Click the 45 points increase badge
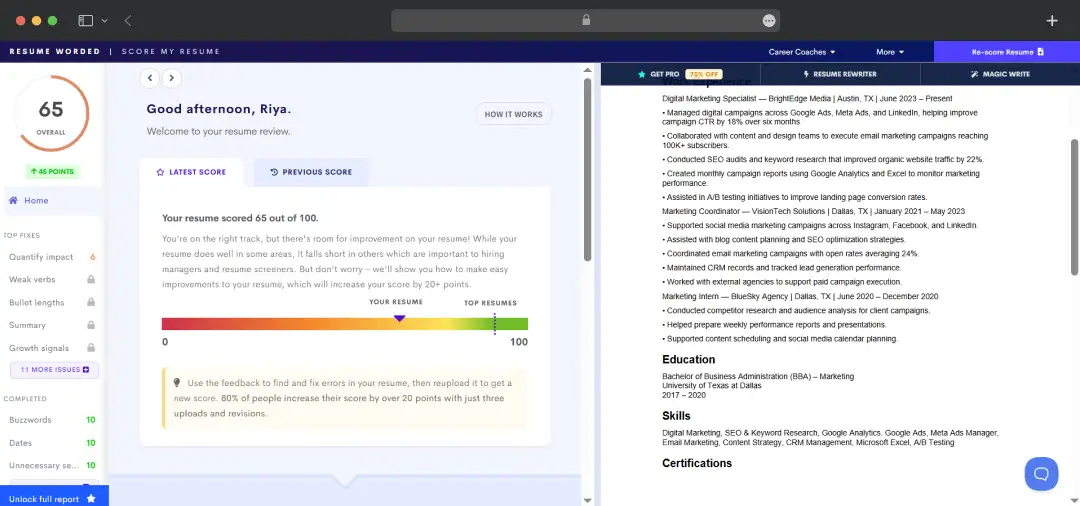This screenshot has width=1080, height=506. coord(52,171)
